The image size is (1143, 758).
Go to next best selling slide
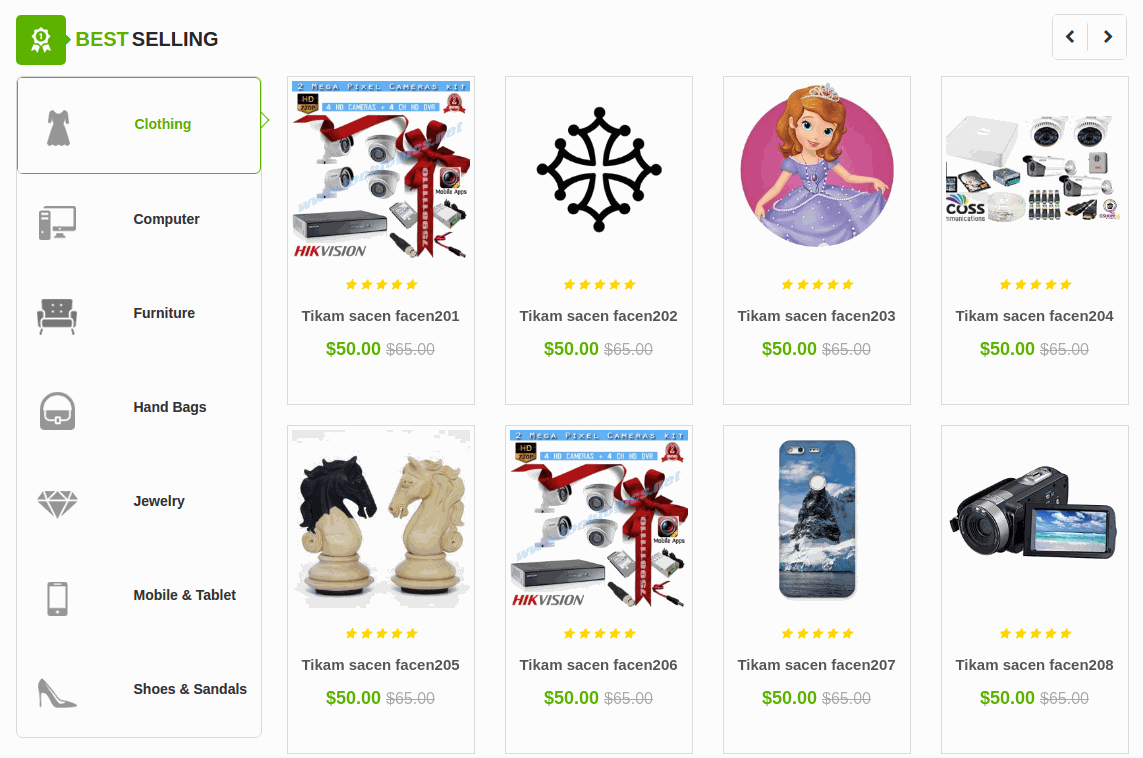[1108, 36]
